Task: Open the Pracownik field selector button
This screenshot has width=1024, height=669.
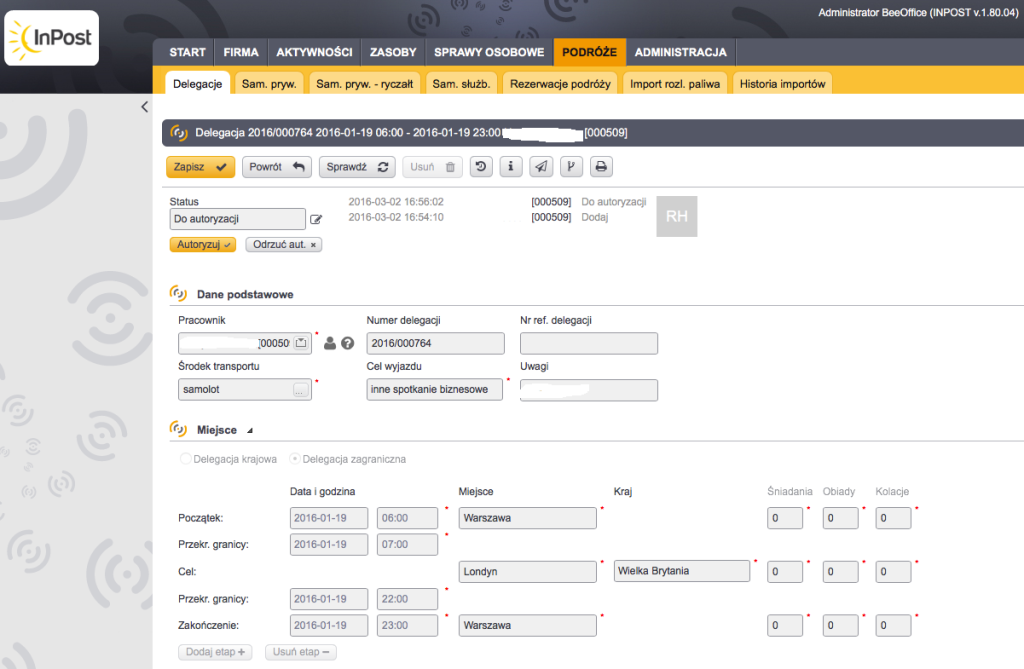Action: 300,343
